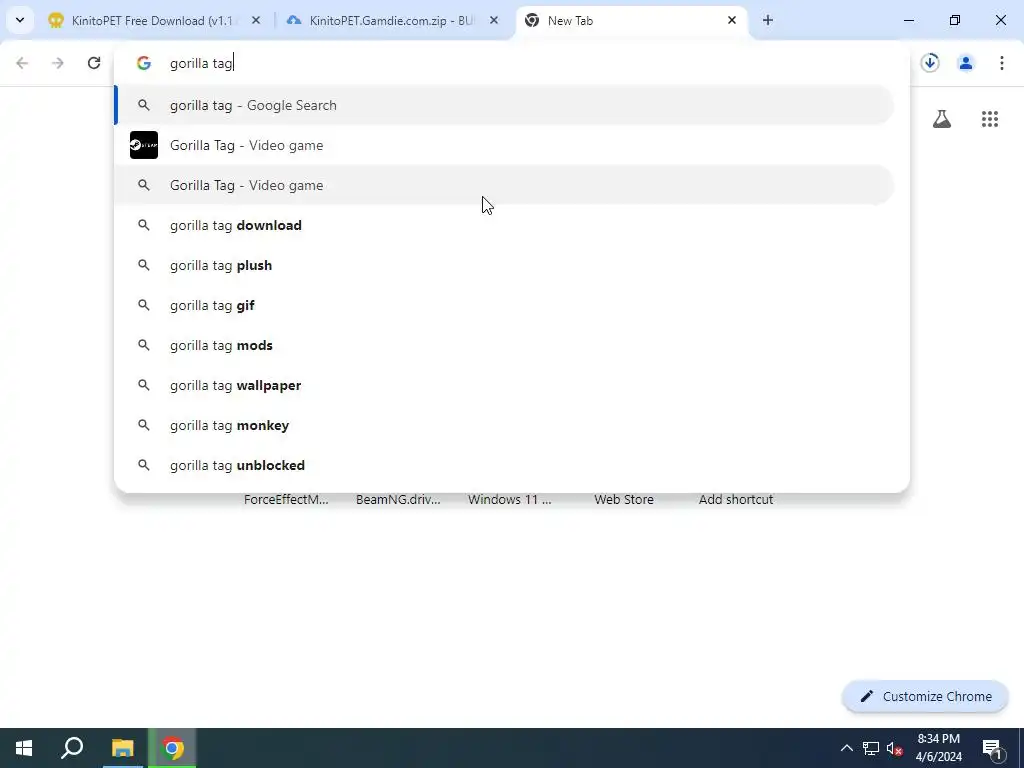The height and width of the screenshot is (768, 1024).
Task: Select the 'gorilla tag wallpaper' suggestion
Action: tap(504, 385)
